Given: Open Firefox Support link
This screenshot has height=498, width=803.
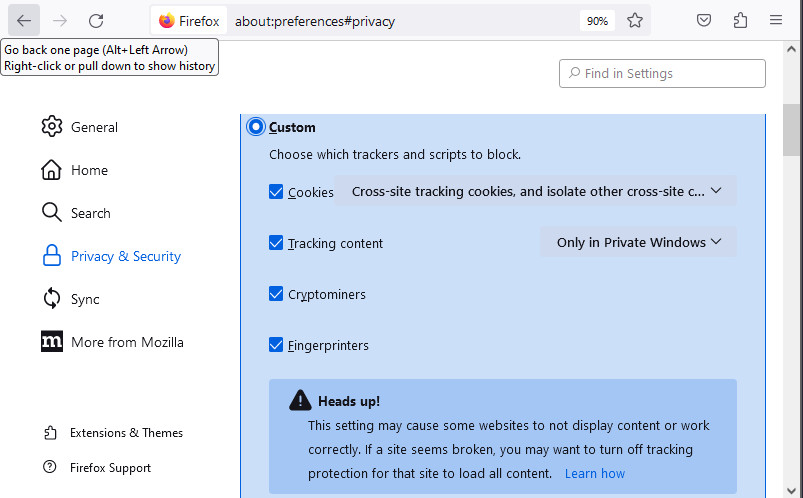Looking at the screenshot, I should click(111, 468).
